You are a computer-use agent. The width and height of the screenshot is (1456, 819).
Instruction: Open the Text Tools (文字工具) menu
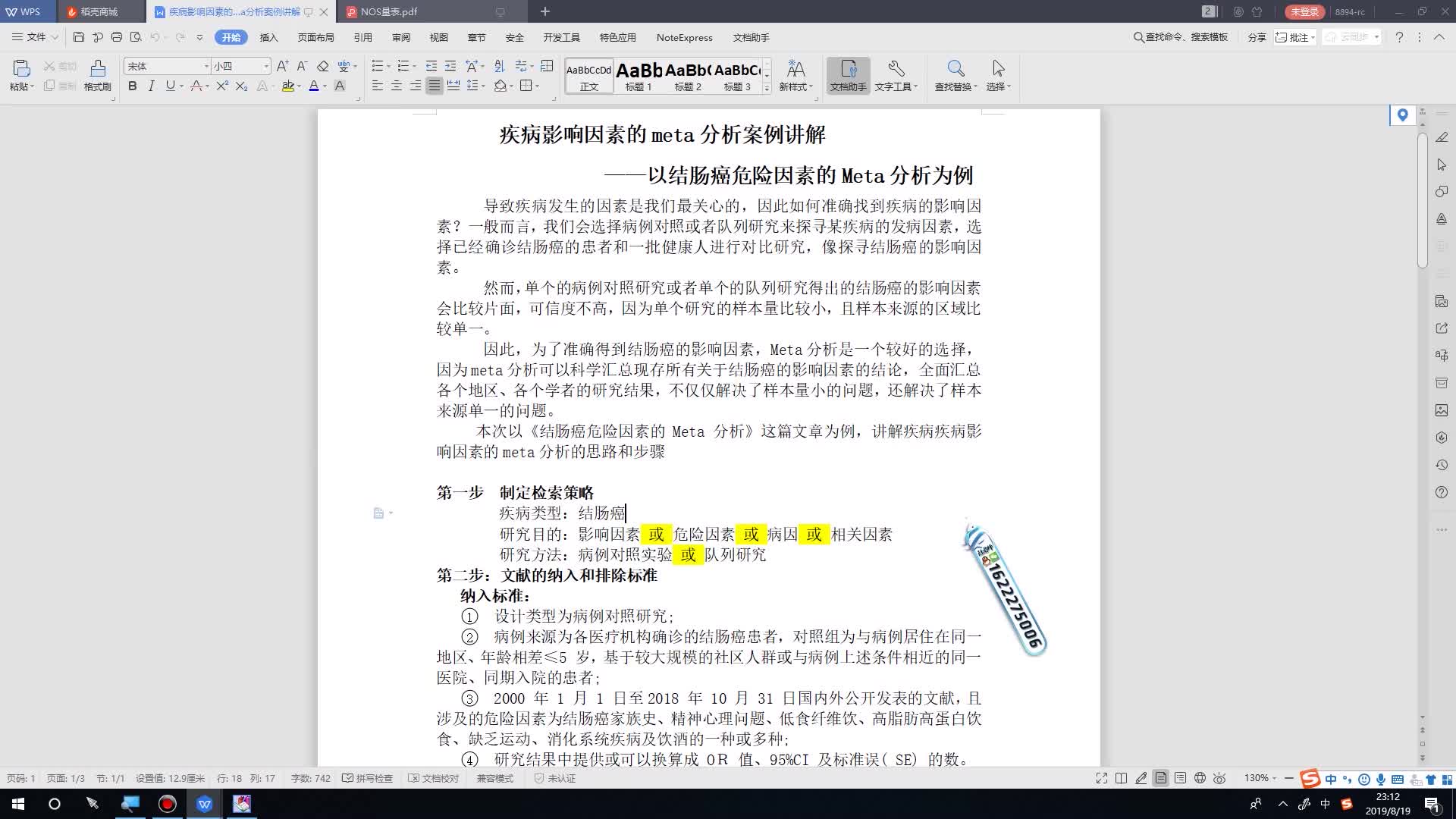pos(896,76)
